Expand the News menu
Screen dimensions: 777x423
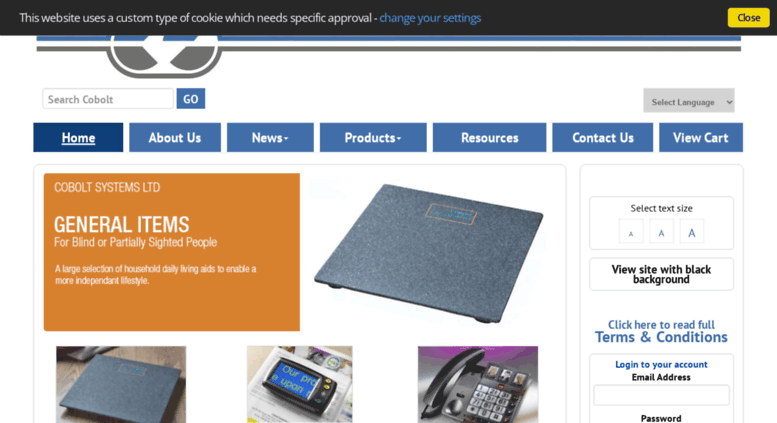tap(270, 137)
